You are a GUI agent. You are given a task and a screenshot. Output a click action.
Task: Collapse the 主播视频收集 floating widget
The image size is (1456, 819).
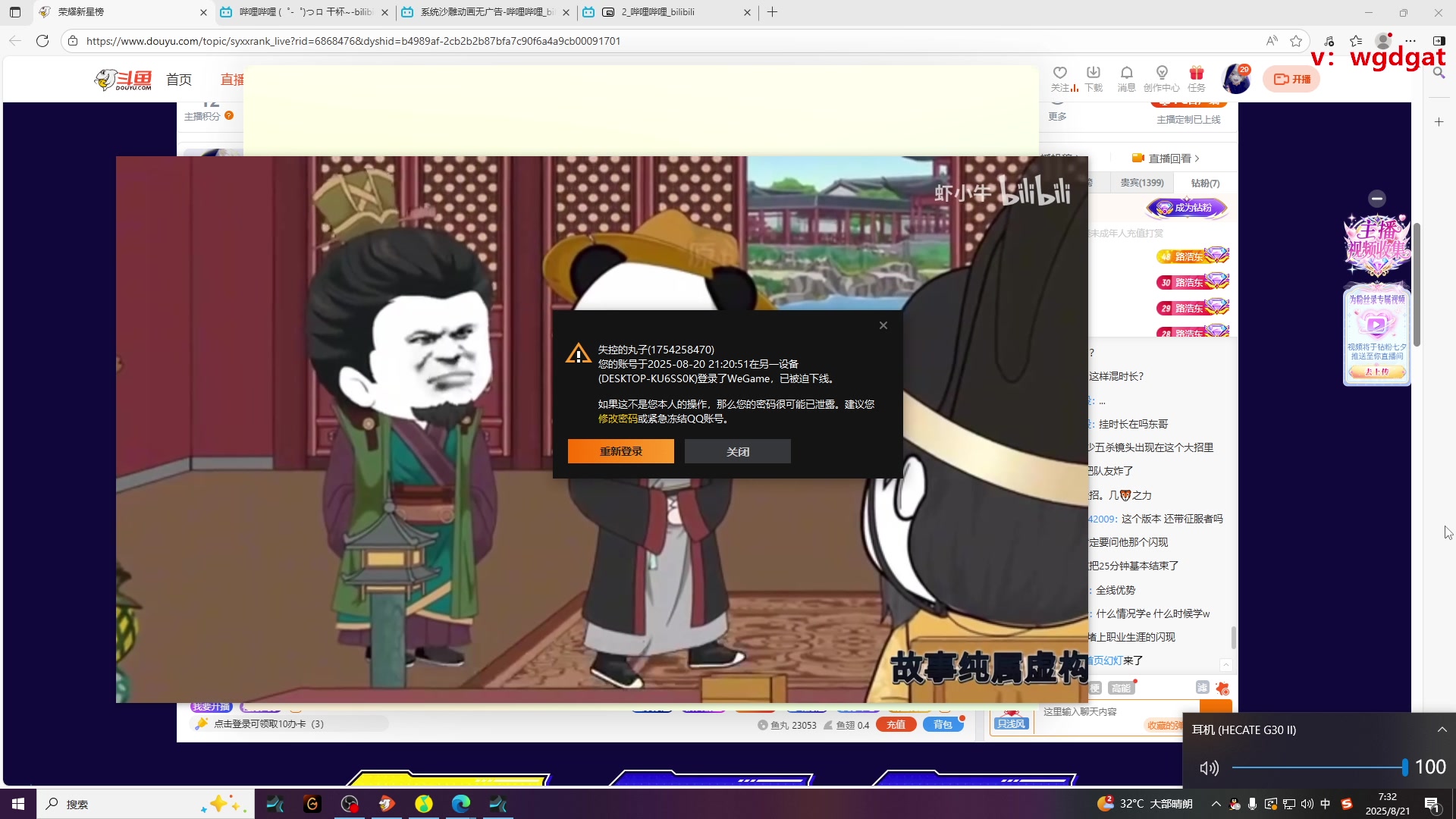coord(1377,199)
